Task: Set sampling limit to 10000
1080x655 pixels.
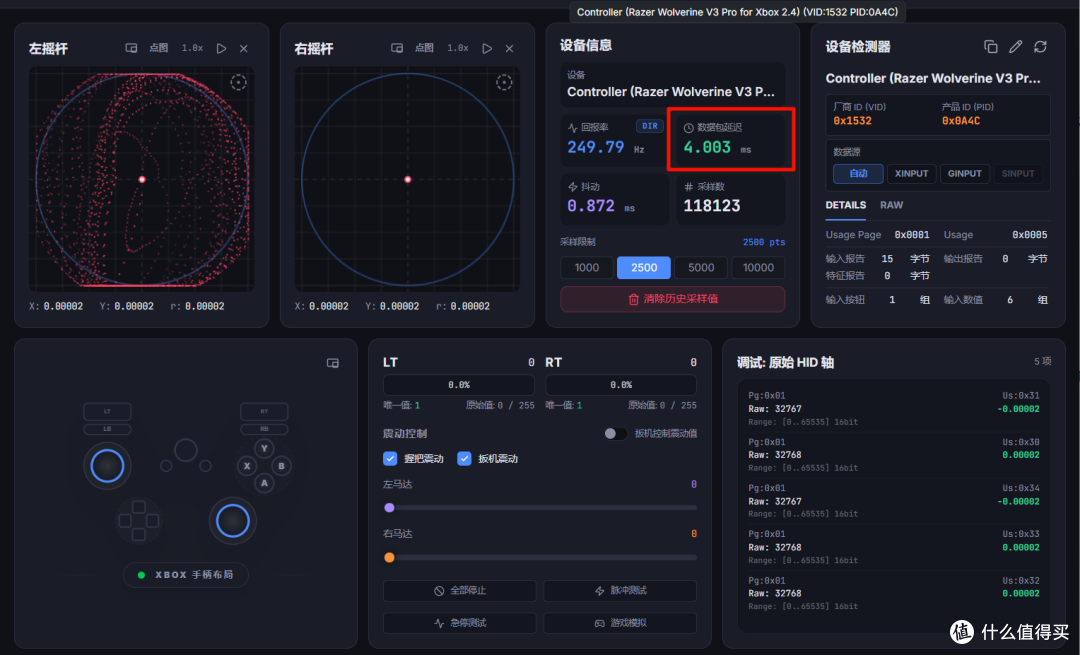Action: point(758,267)
